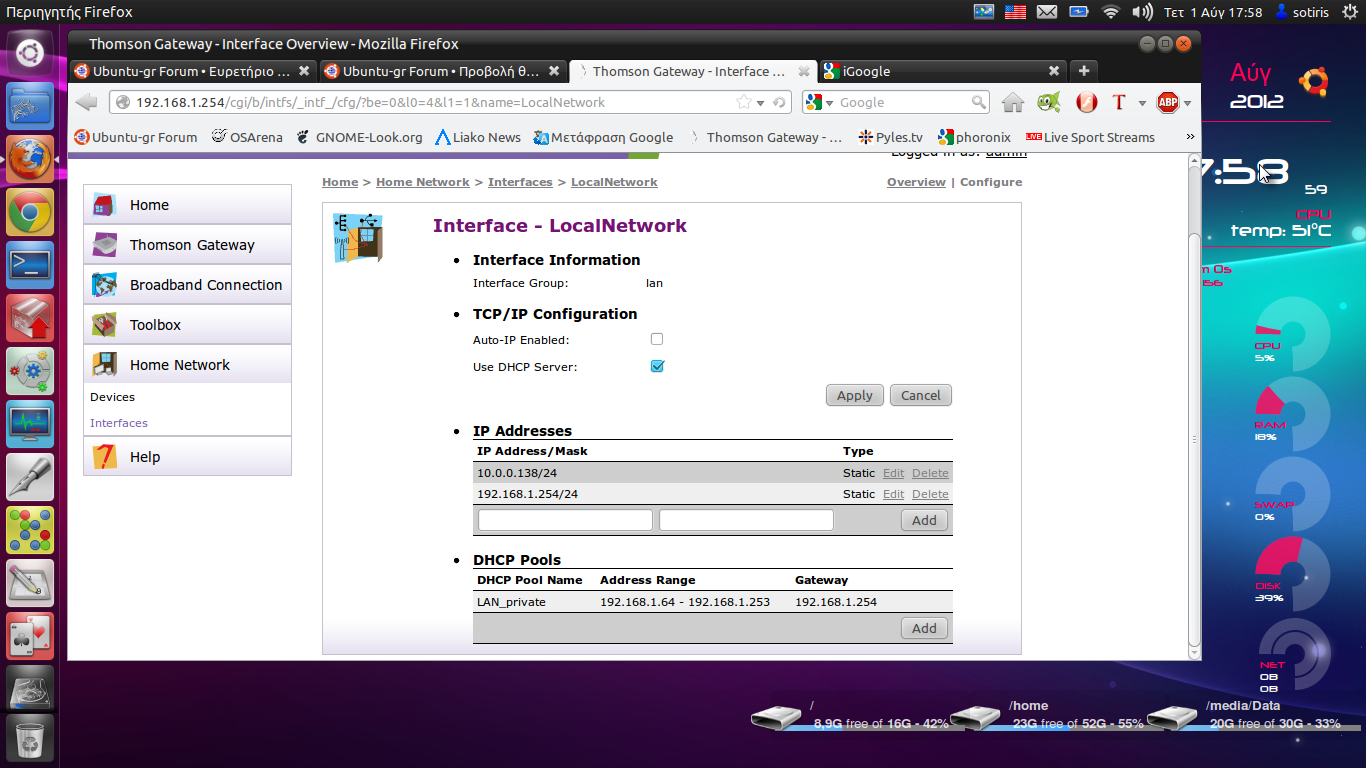Show more bookmarks with the chevron

point(1189,137)
